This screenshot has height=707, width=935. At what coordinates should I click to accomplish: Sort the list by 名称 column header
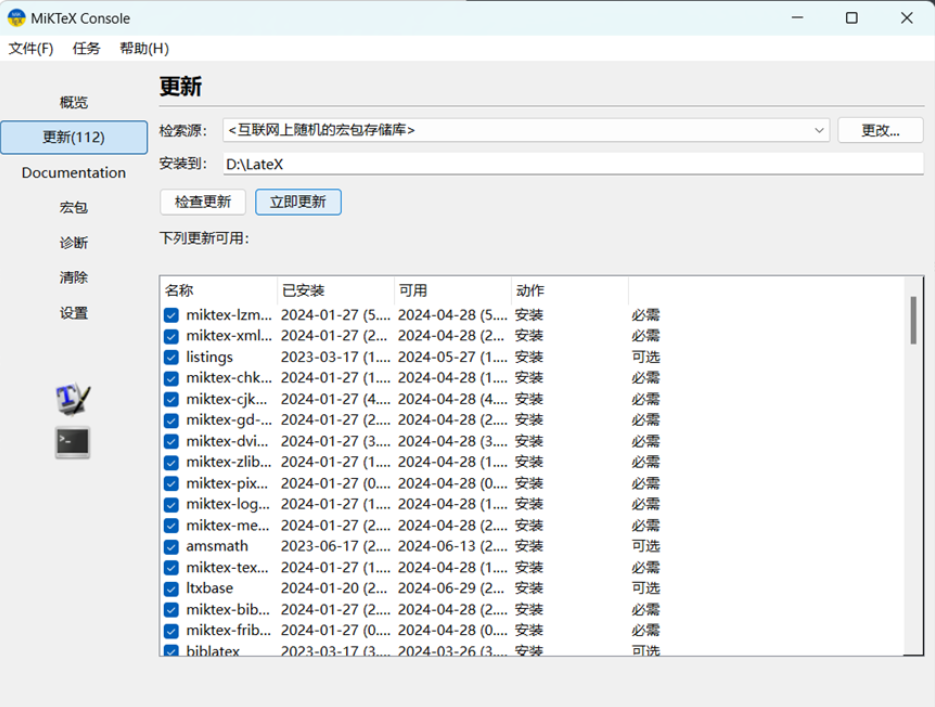pos(218,290)
